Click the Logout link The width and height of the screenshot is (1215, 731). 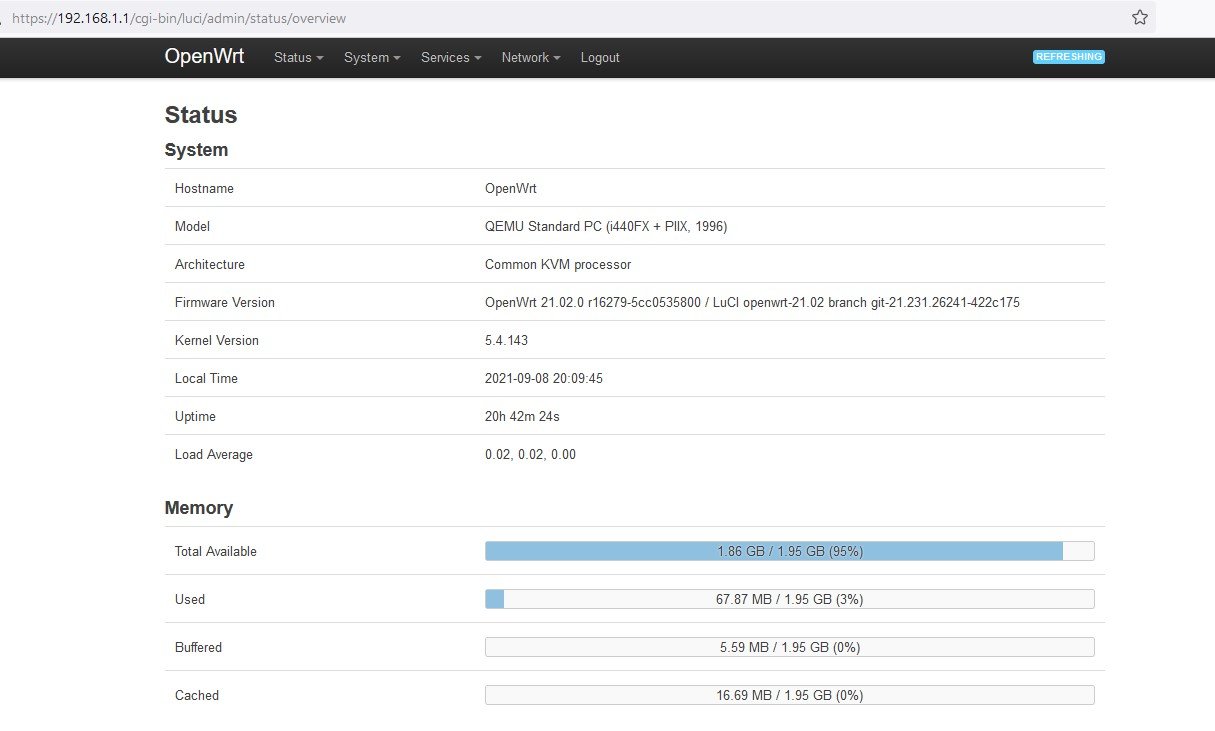[x=600, y=58]
